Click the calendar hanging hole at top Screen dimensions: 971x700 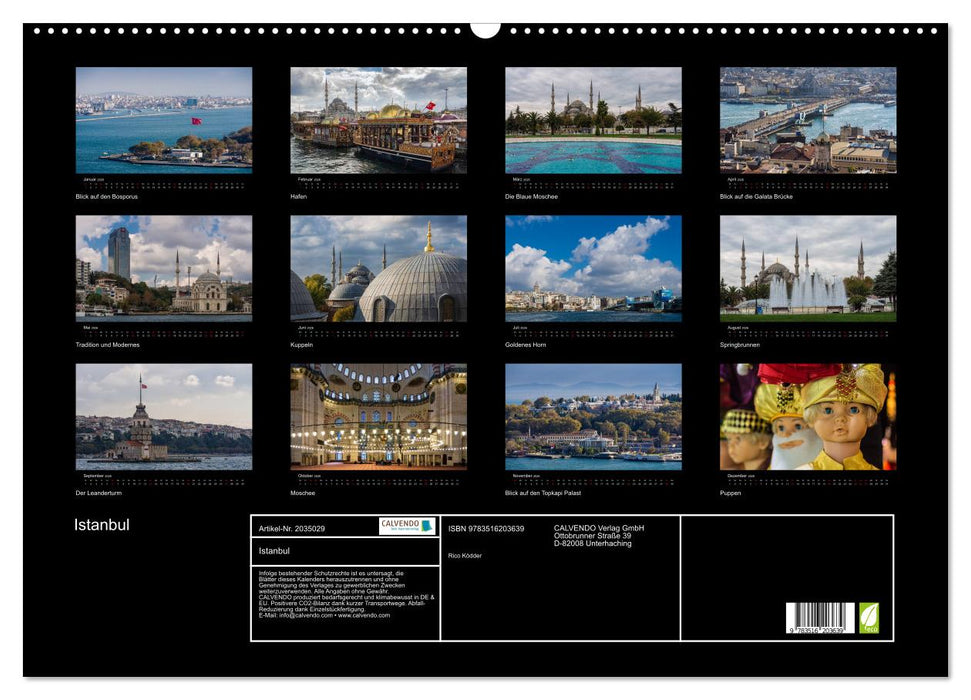485,28
